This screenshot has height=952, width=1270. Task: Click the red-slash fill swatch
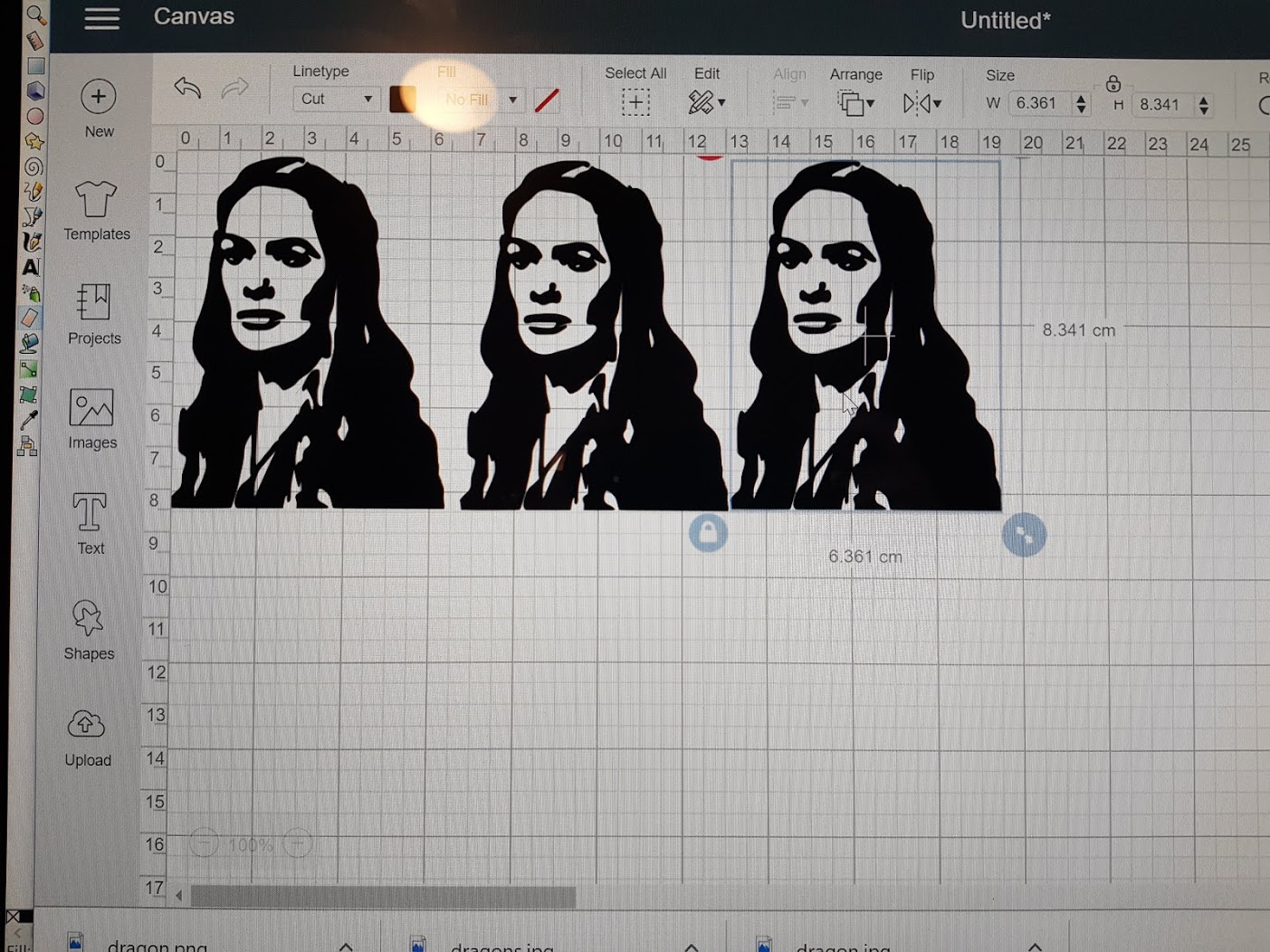coord(547,100)
